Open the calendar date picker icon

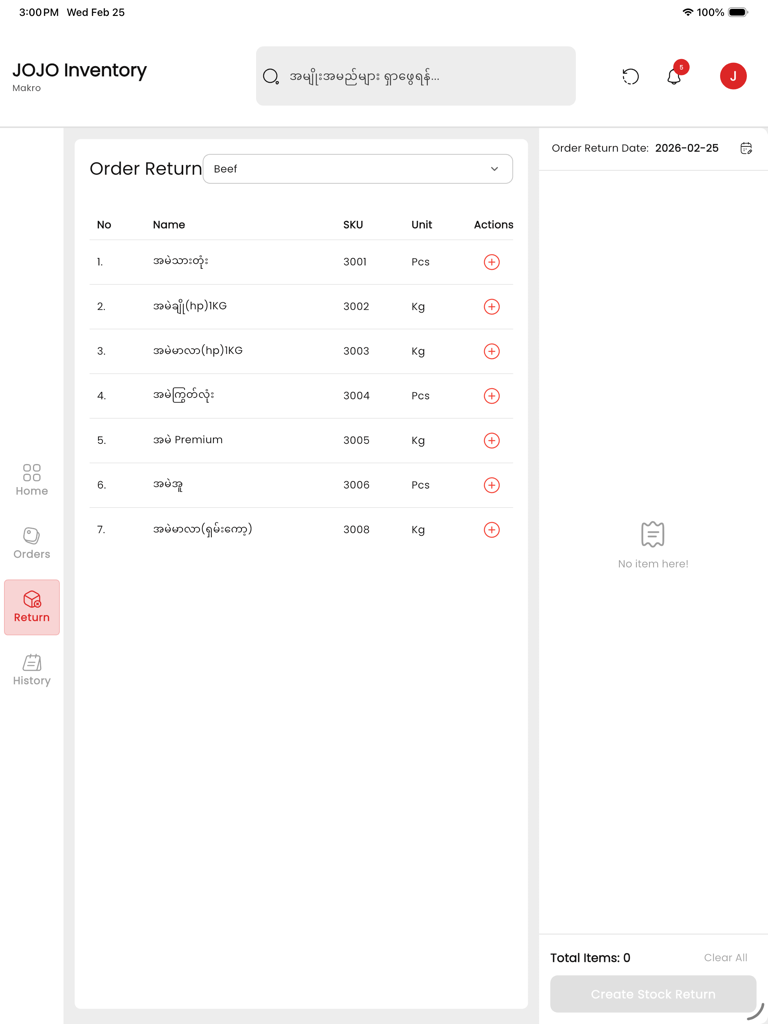pyautogui.click(x=746, y=148)
